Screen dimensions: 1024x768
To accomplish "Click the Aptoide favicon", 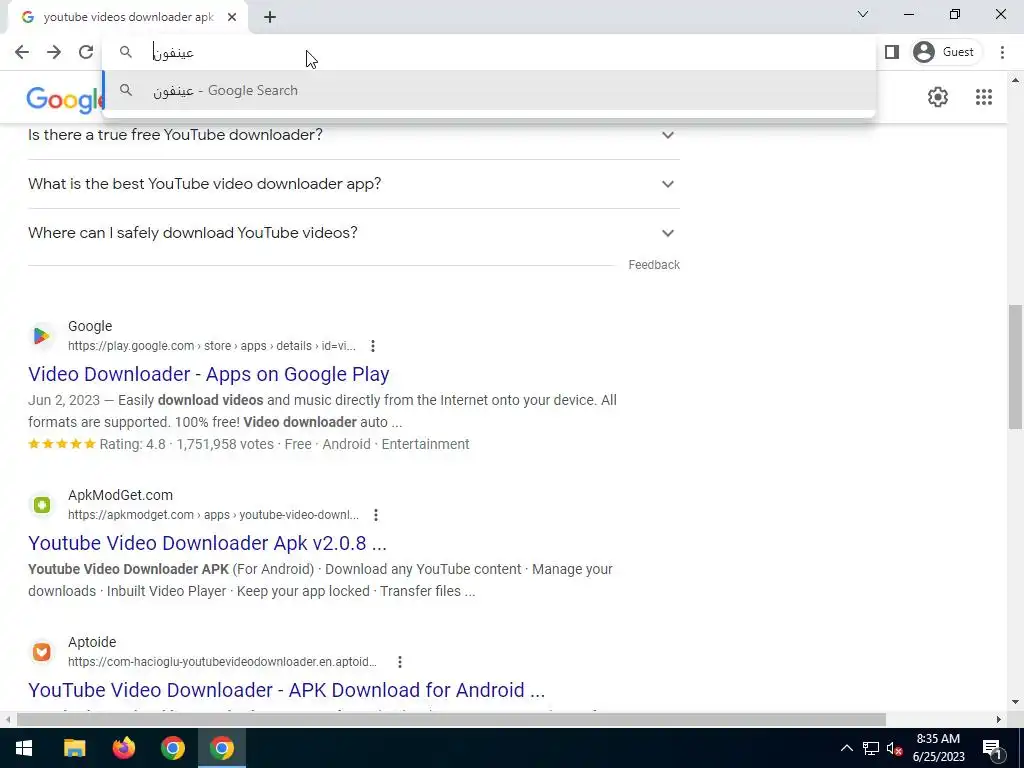I will pos(42,652).
